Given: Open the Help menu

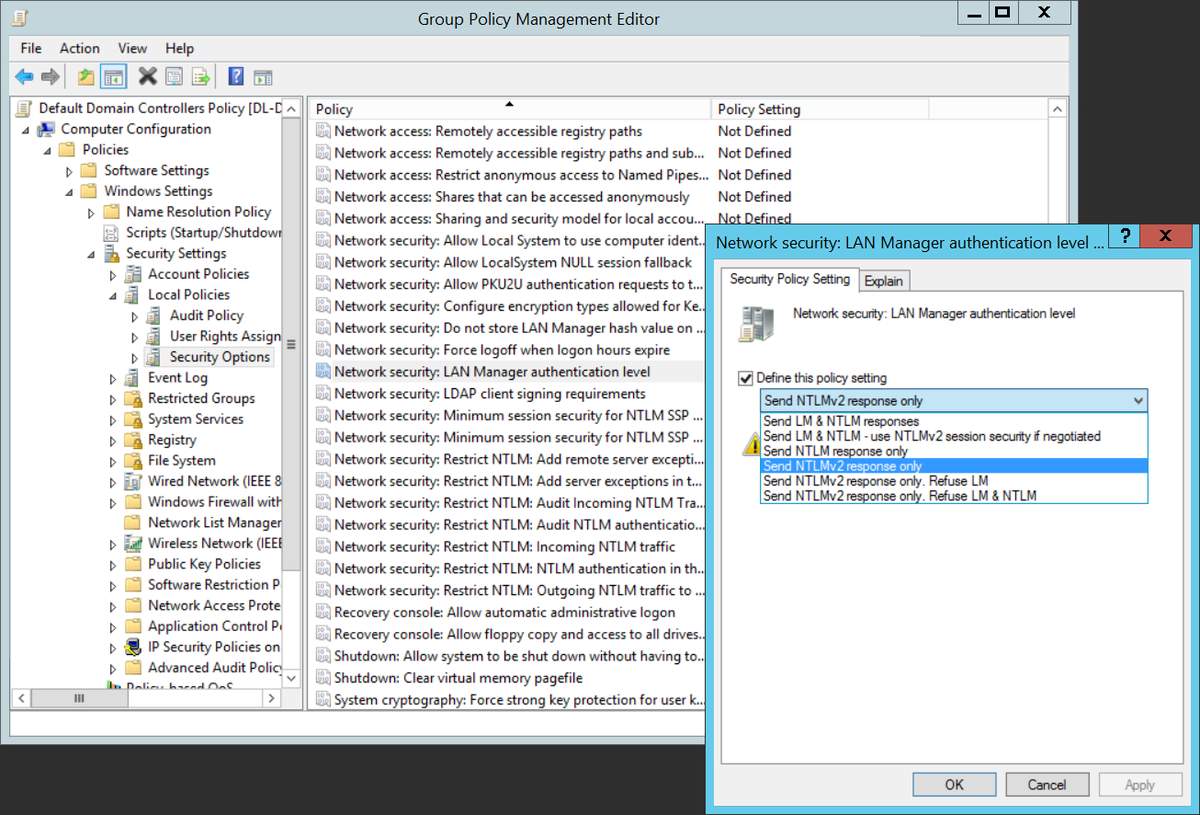Looking at the screenshot, I should coord(179,48).
